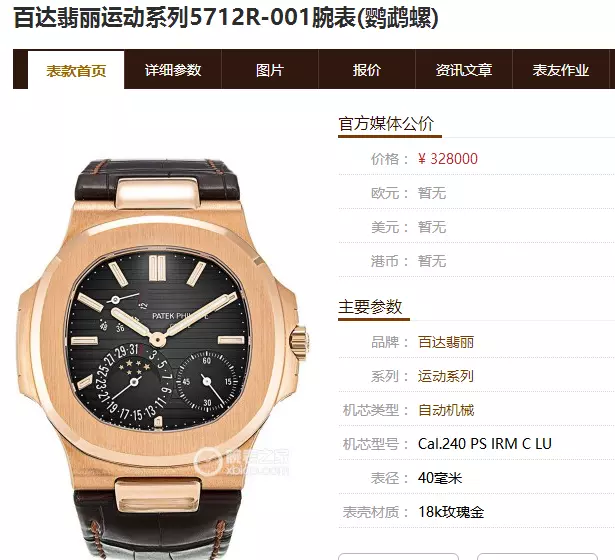This screenshot has height=560, width=615.
Task: Click the brand link 百达翡丽
Action: [x=446, y=342]
